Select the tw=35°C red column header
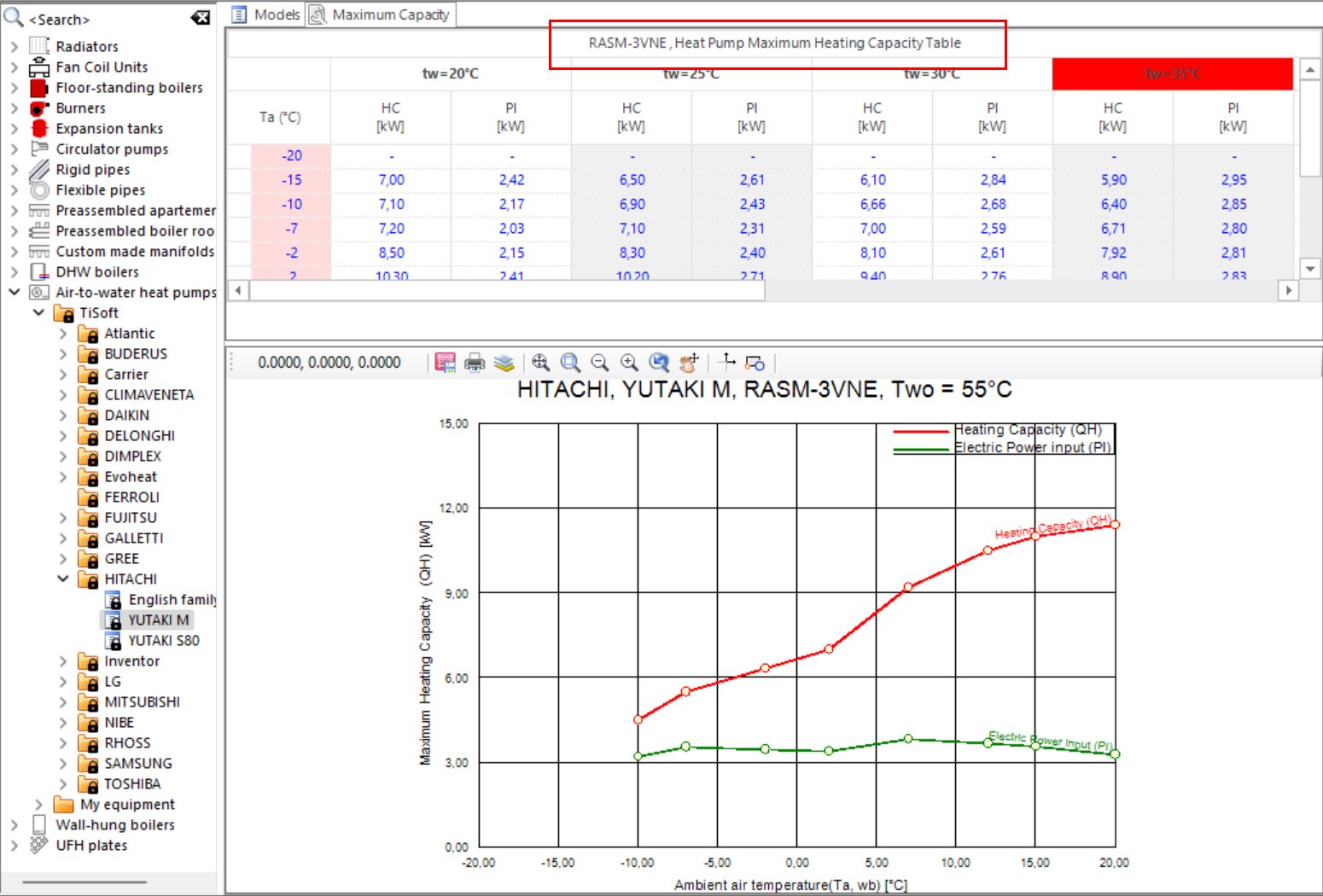 1172,74
